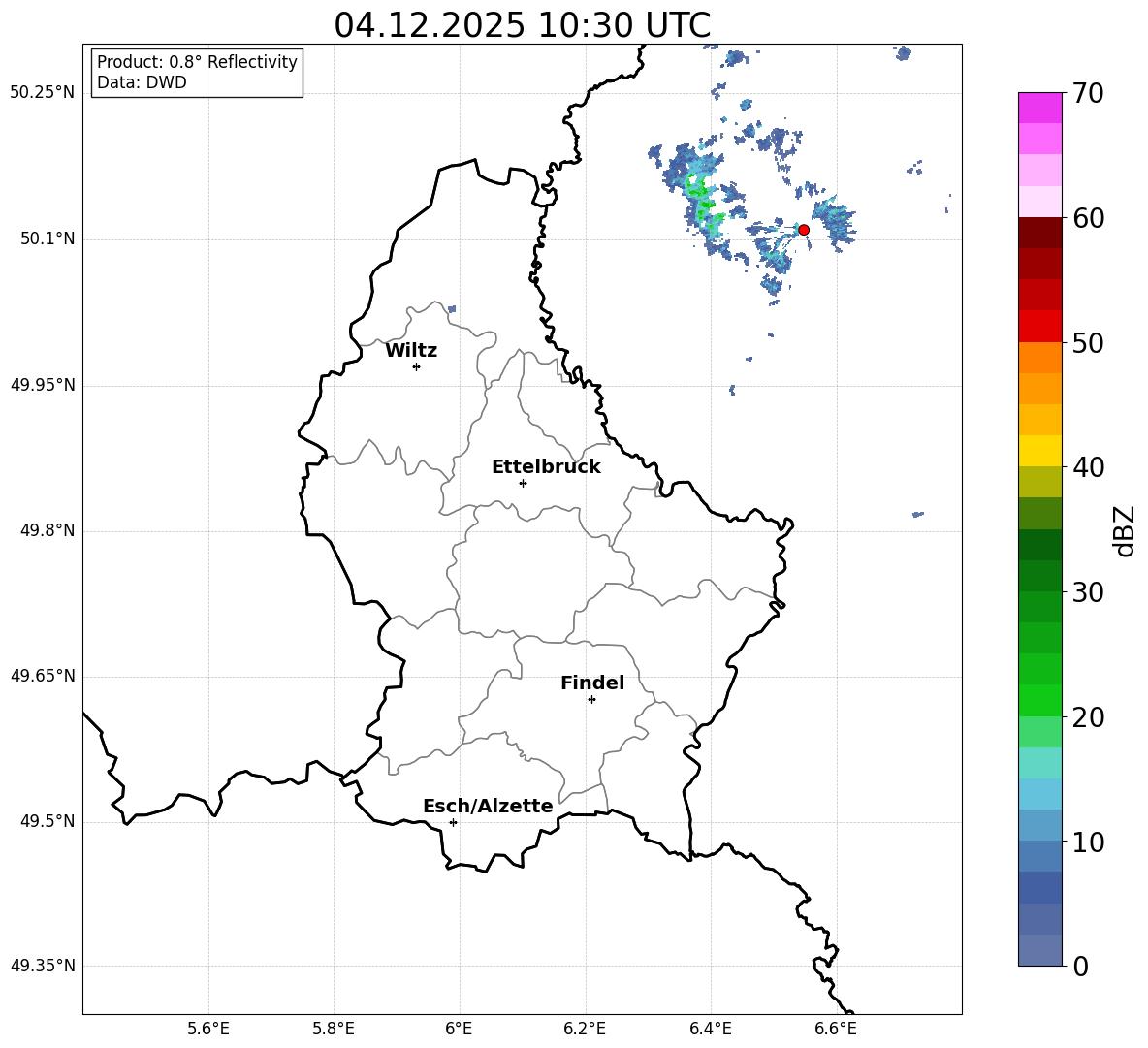This screenshot has width=1148, height=1048.
Task: Click the bright red colorbar swatch above 50
Action: pyautogui.click(x=1039, y=327)
